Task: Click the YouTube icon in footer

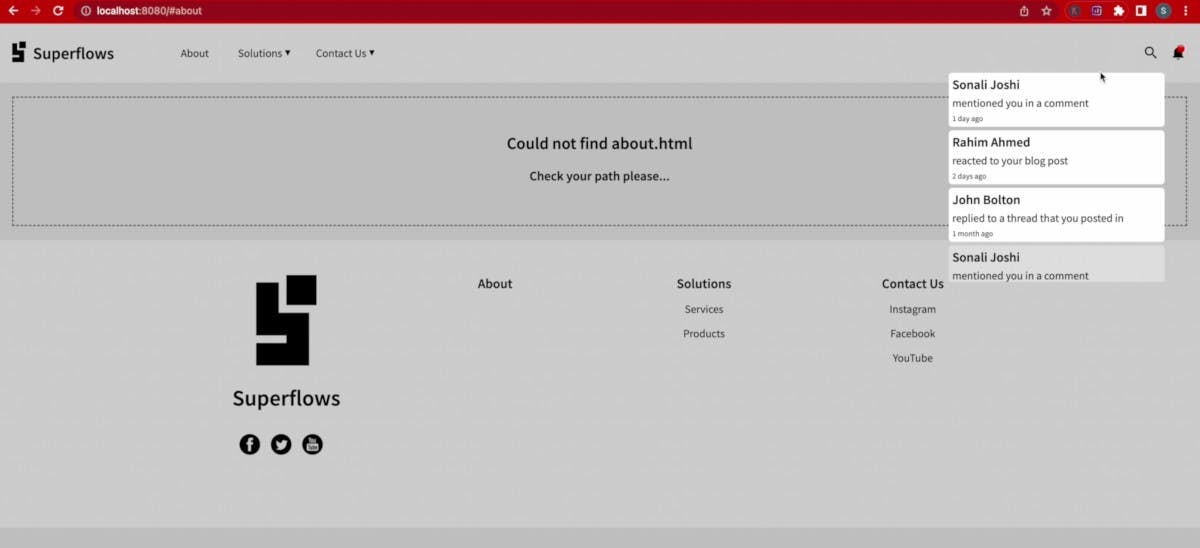Action: pyautogui.click(x=312, y=444)
